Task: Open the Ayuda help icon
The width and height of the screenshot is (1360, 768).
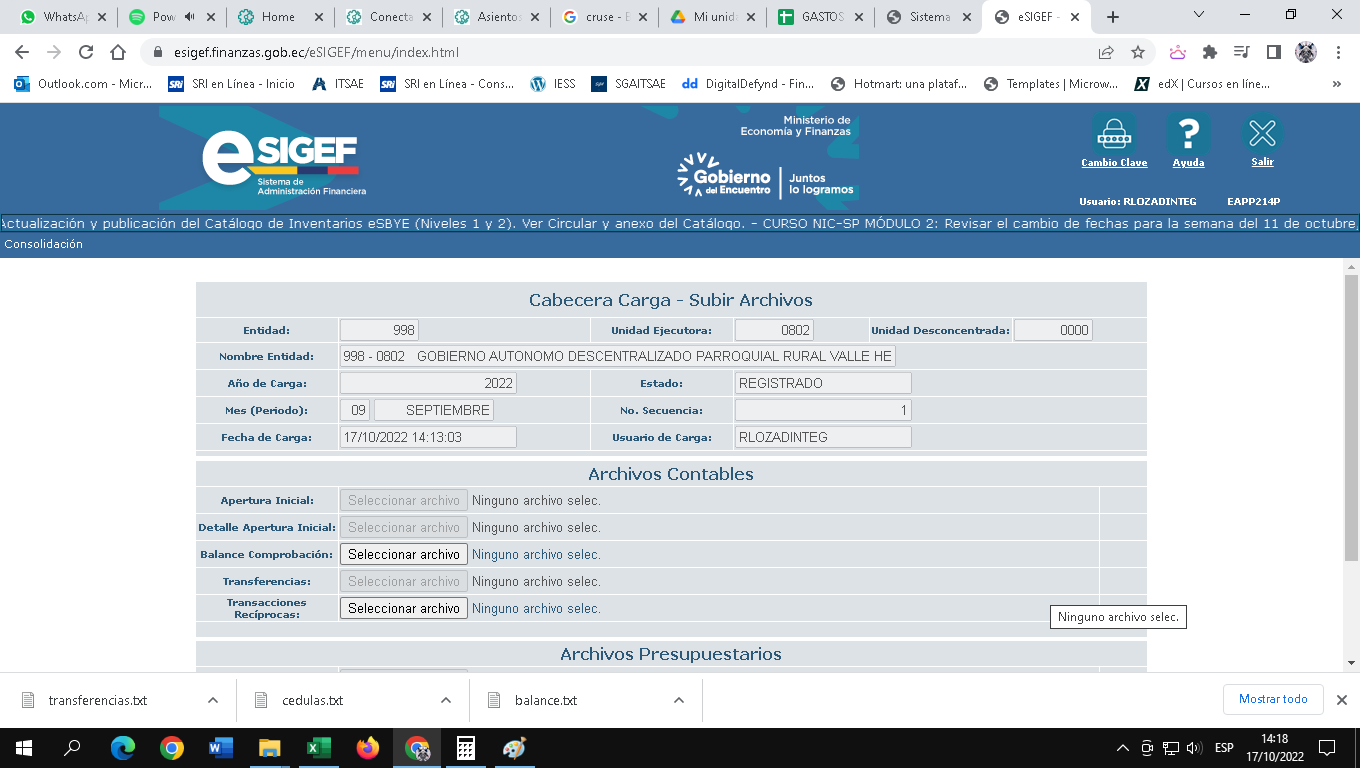Action: click(x=1188, y=134)
